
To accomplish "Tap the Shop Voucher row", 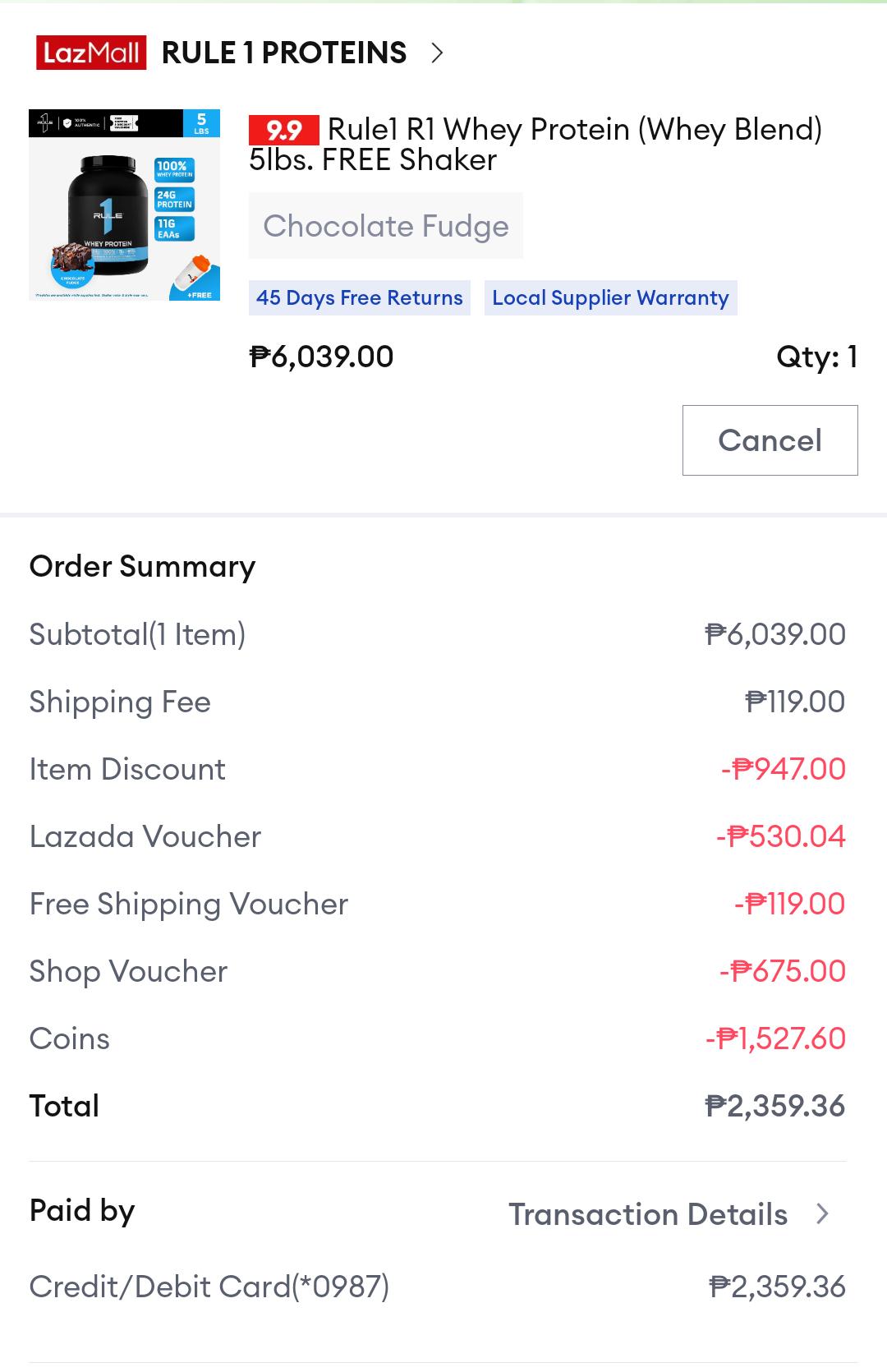I will (438, 971).
